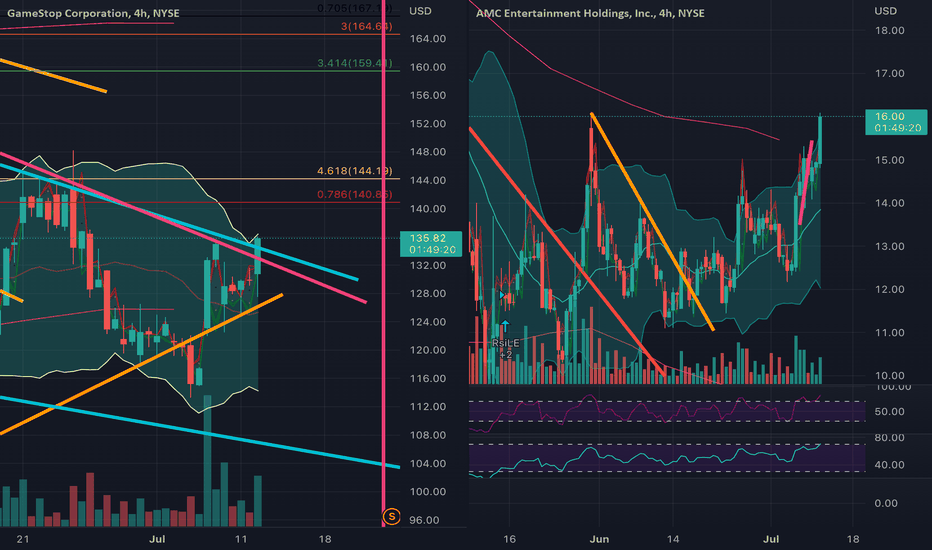
Task: Click the 50.00 tick on the RSI pane scale
Action: click(890, 411)
